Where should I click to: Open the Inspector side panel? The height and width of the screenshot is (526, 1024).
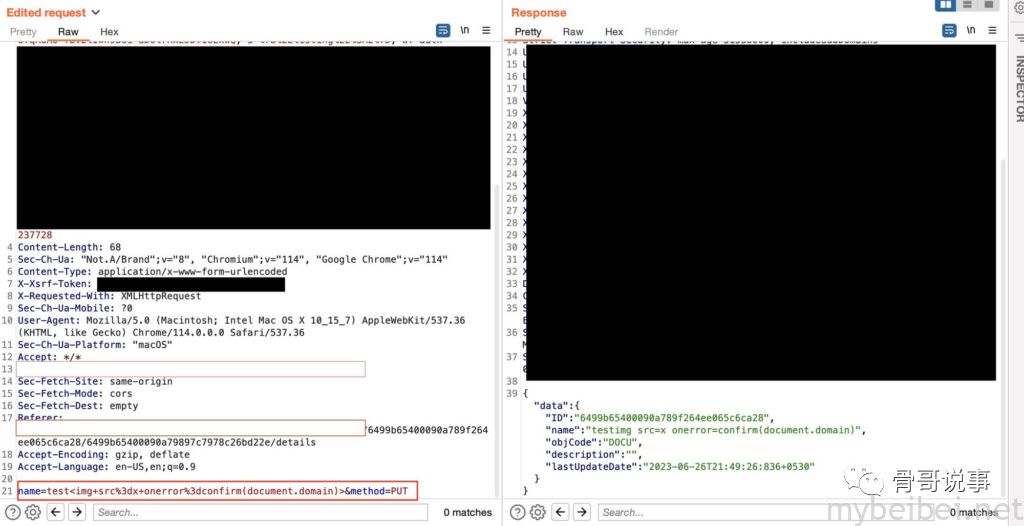click(x=1018, y=88)
